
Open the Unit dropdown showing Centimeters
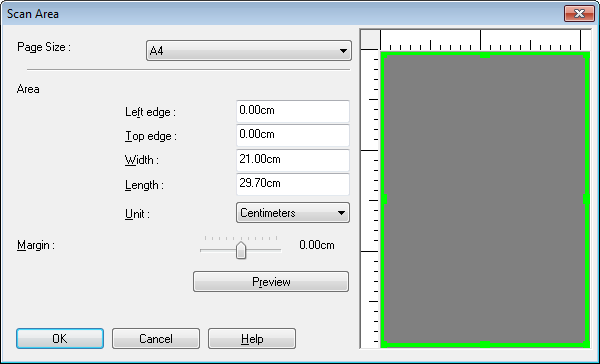tap(293, 213)
